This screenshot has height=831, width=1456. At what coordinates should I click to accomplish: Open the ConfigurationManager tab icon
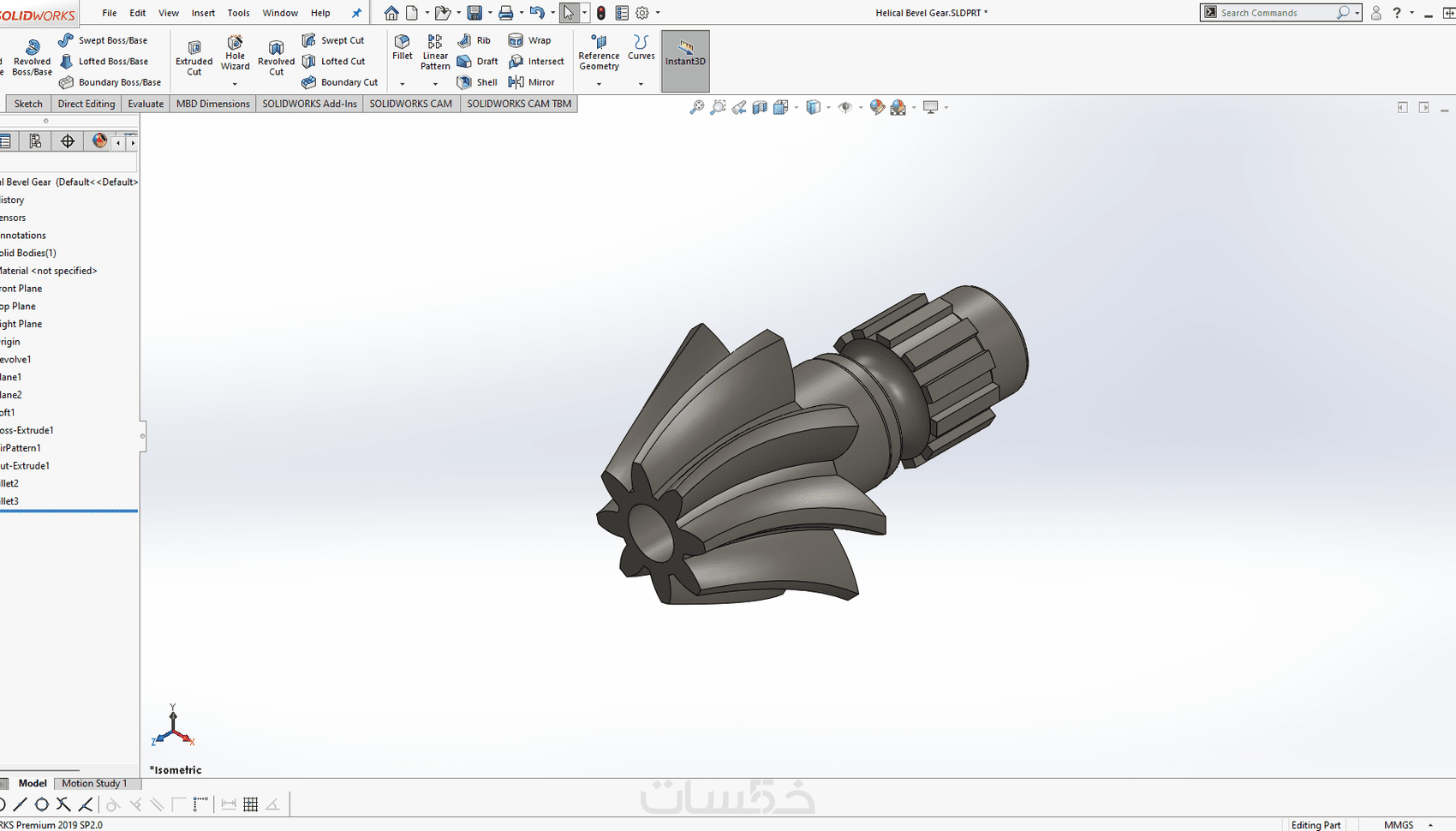(35, 141)
